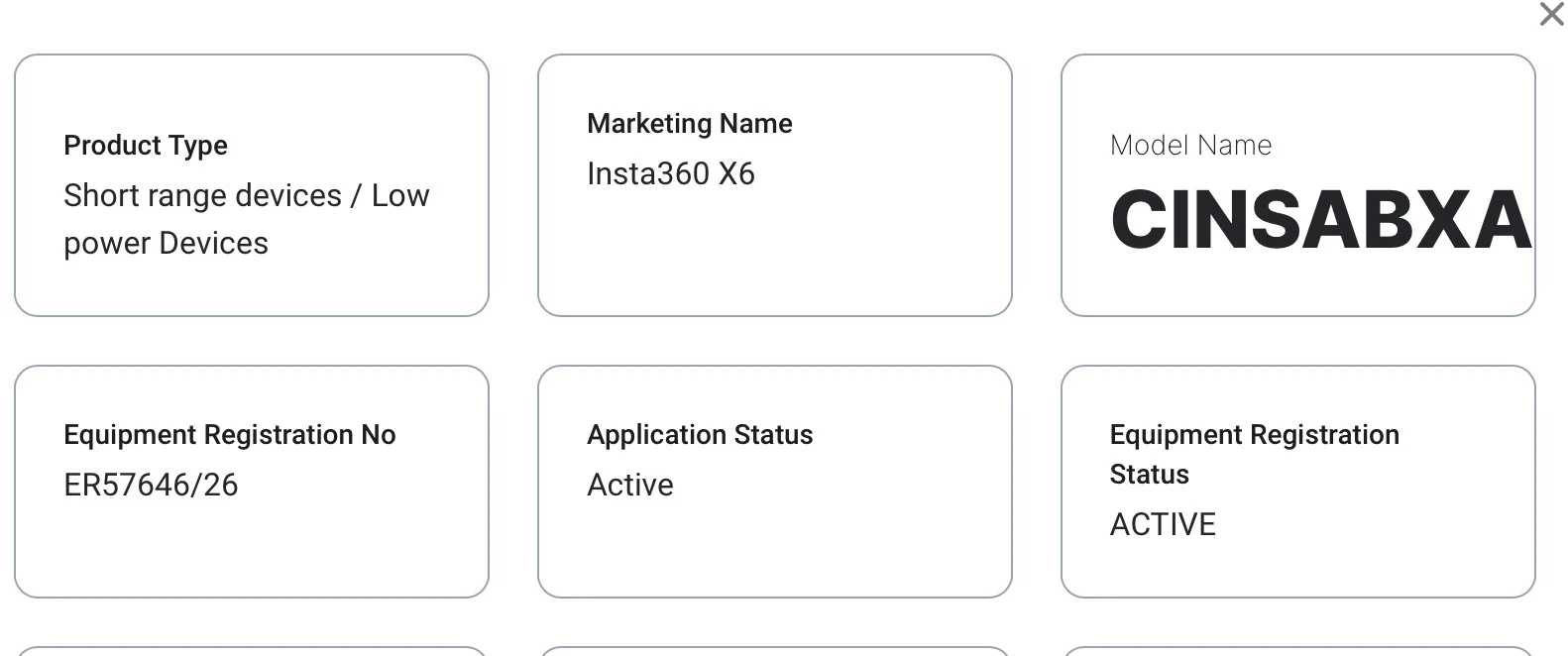Click the Short range devices text
Screen dimensions: 1568x656
(x=202, y=196)
